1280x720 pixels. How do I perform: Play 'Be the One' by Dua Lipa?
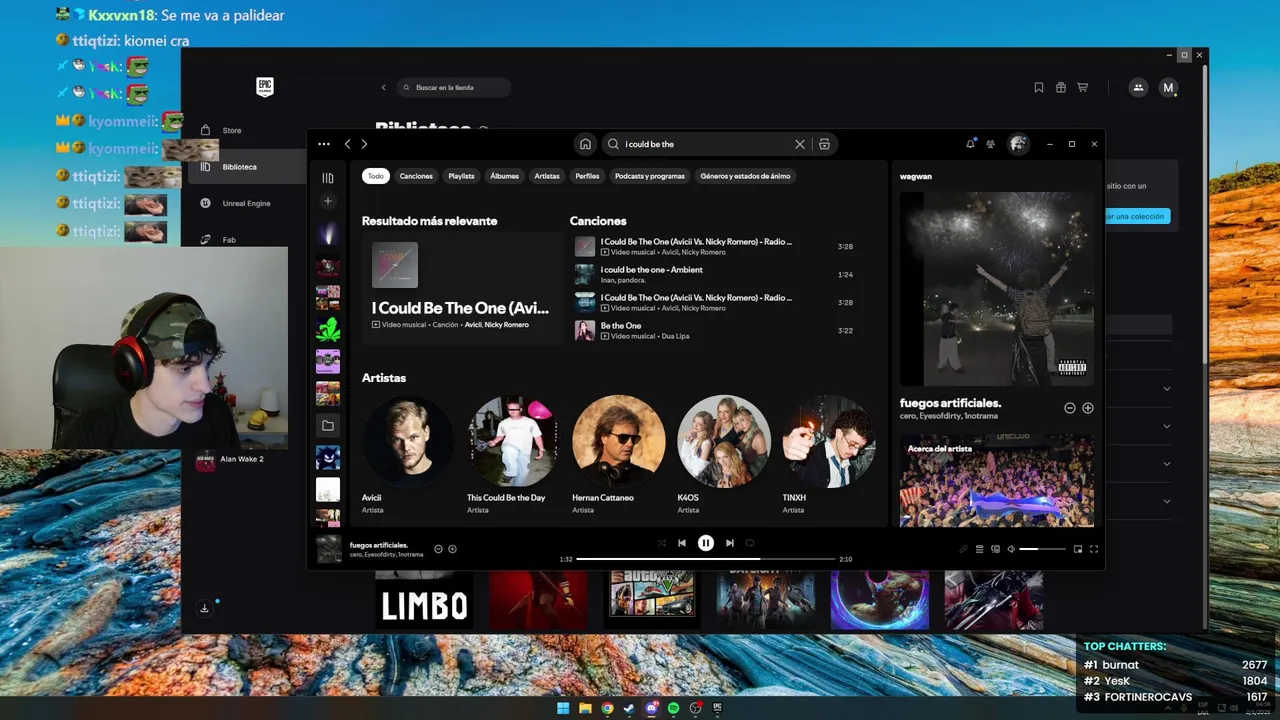(713, 330)
